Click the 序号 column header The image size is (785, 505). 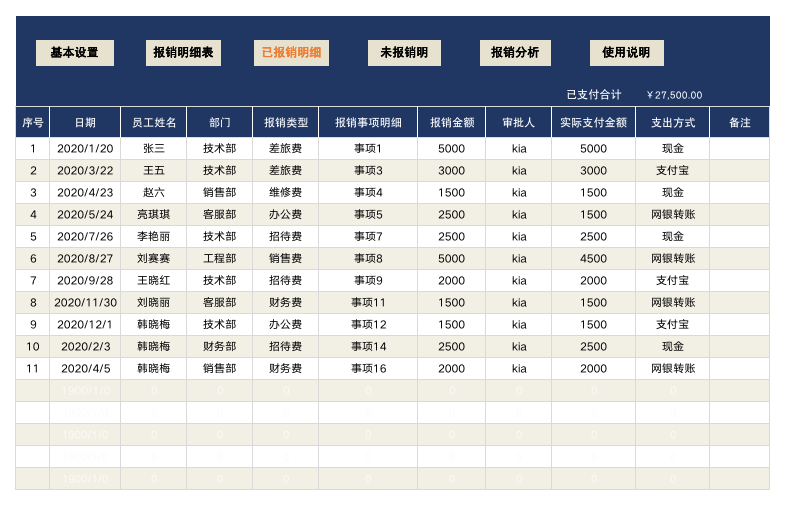(x=33, y=122)
